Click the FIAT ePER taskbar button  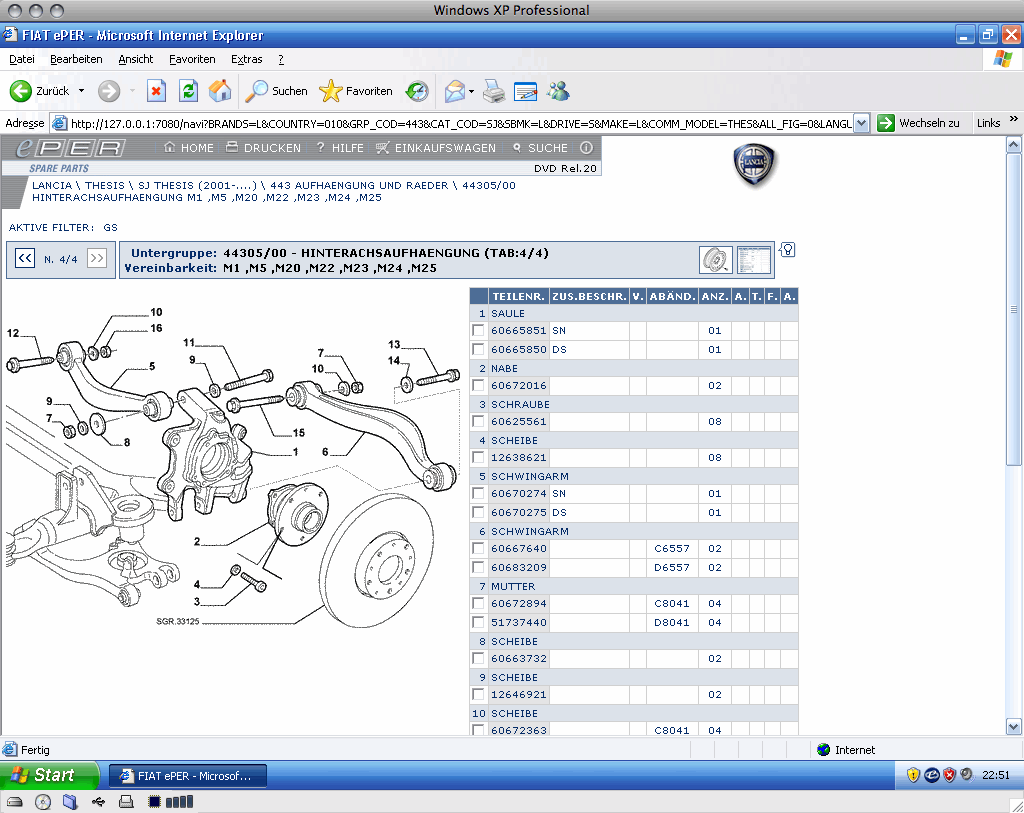pos(187,776)
